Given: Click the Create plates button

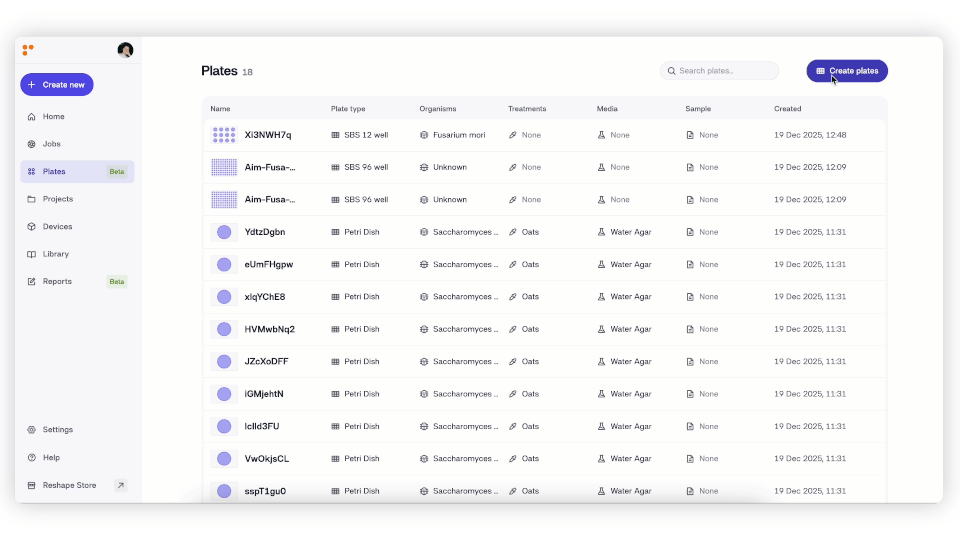Looking at the screenshot, I should [847, 71].
